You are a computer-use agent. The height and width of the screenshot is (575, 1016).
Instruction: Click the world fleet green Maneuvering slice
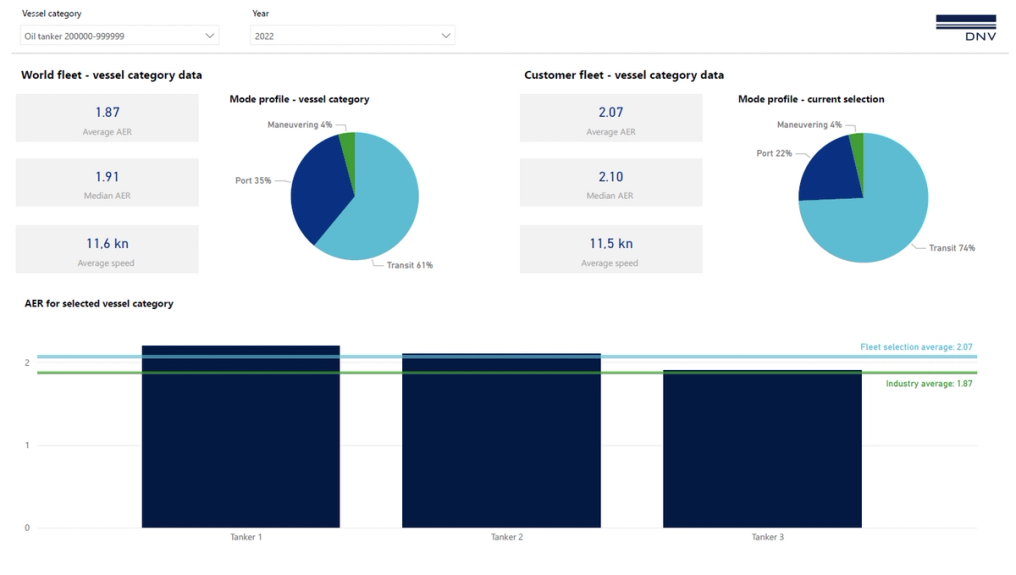click(349, 152)
